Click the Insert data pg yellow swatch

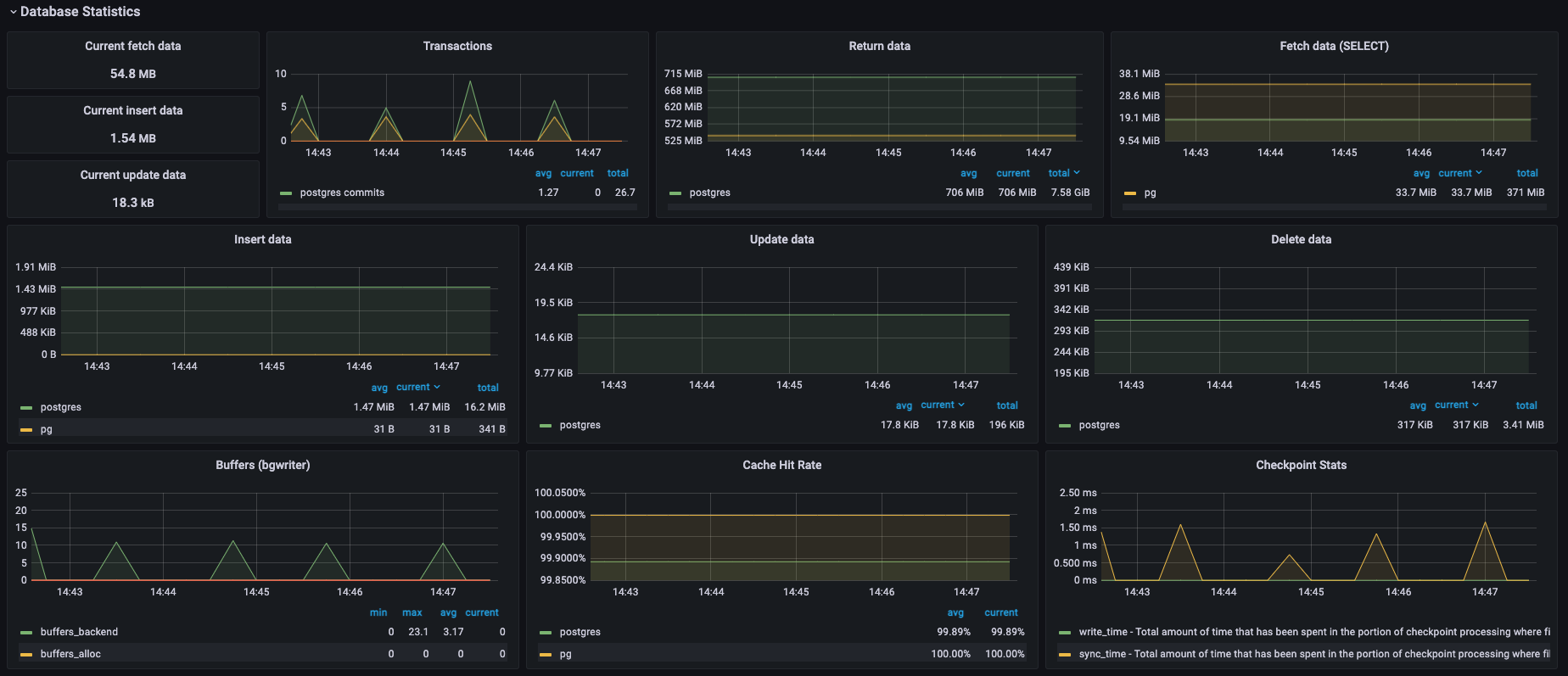pos(26,430)
